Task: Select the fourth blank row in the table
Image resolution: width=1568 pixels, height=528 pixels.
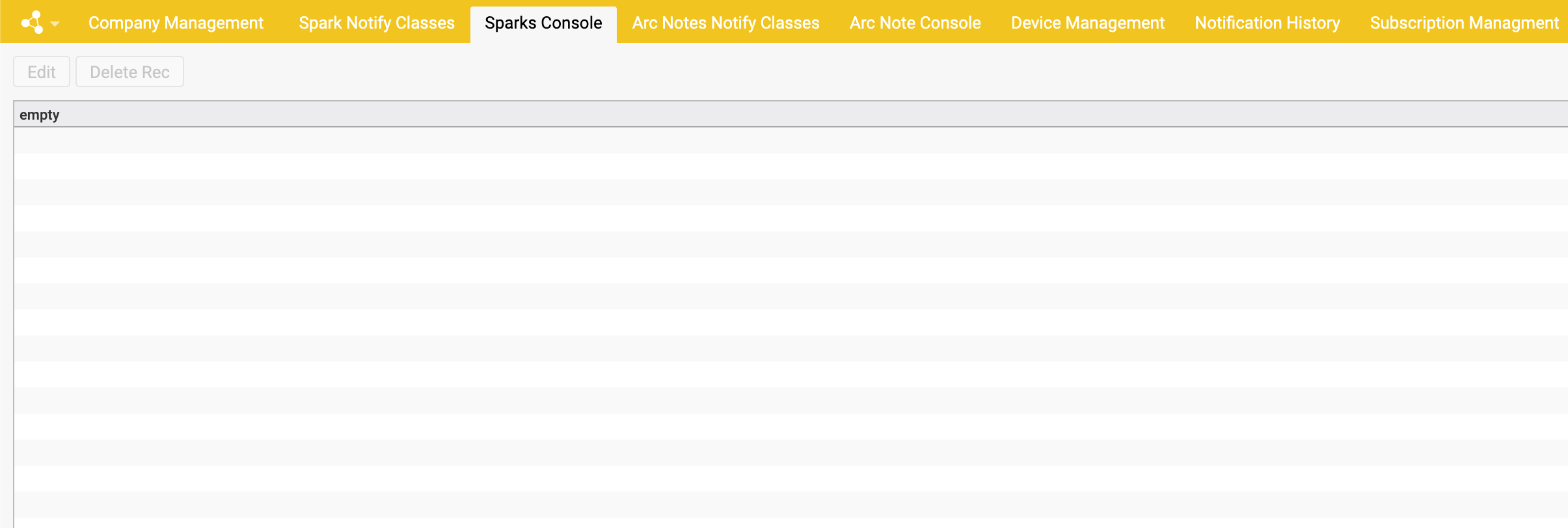Action: click(x=781, y=218)
